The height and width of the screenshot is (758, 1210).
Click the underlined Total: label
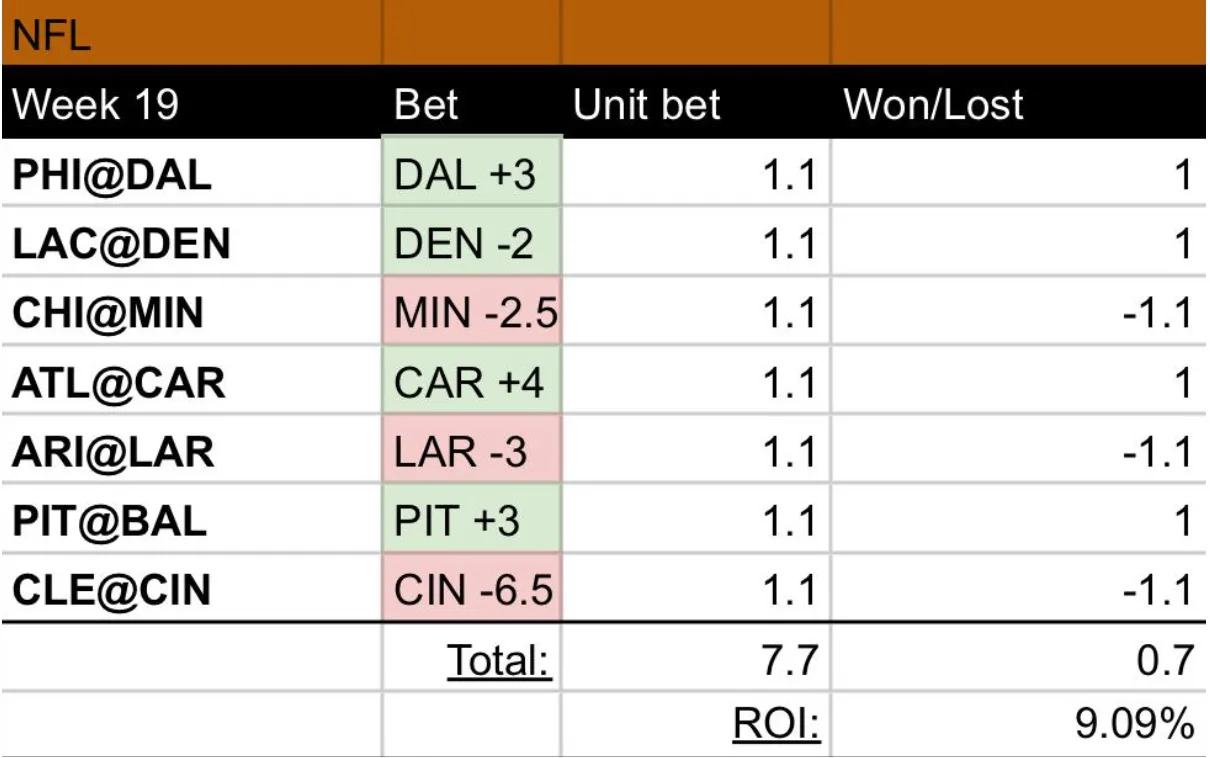tap(499, 661)
